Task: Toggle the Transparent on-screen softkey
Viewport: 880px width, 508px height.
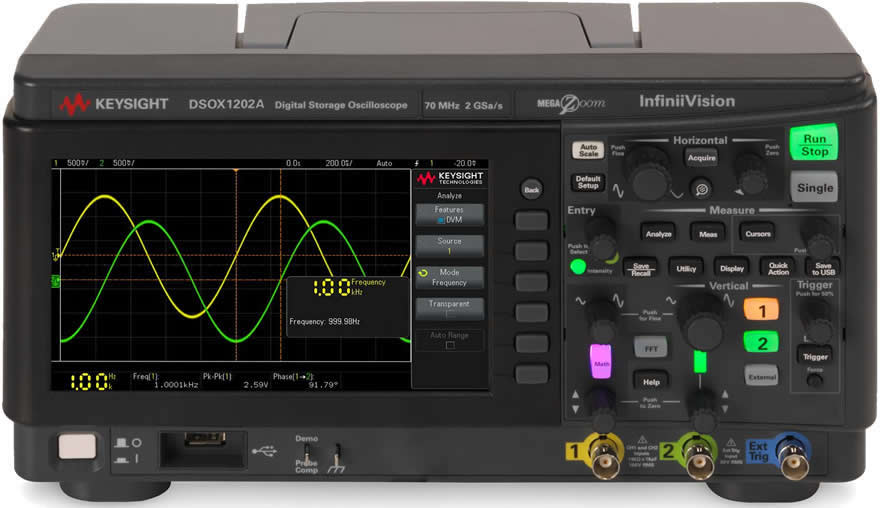Action: (x=449, y=308)
